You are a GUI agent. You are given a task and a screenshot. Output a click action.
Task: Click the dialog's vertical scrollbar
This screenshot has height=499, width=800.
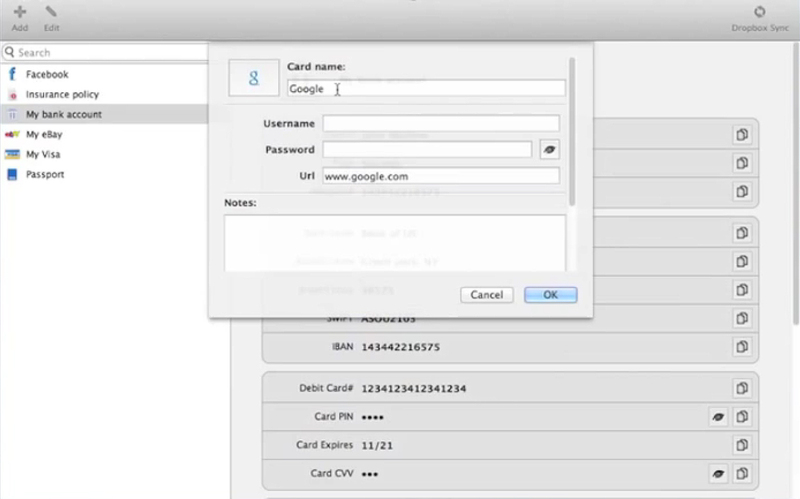(572, 133)
